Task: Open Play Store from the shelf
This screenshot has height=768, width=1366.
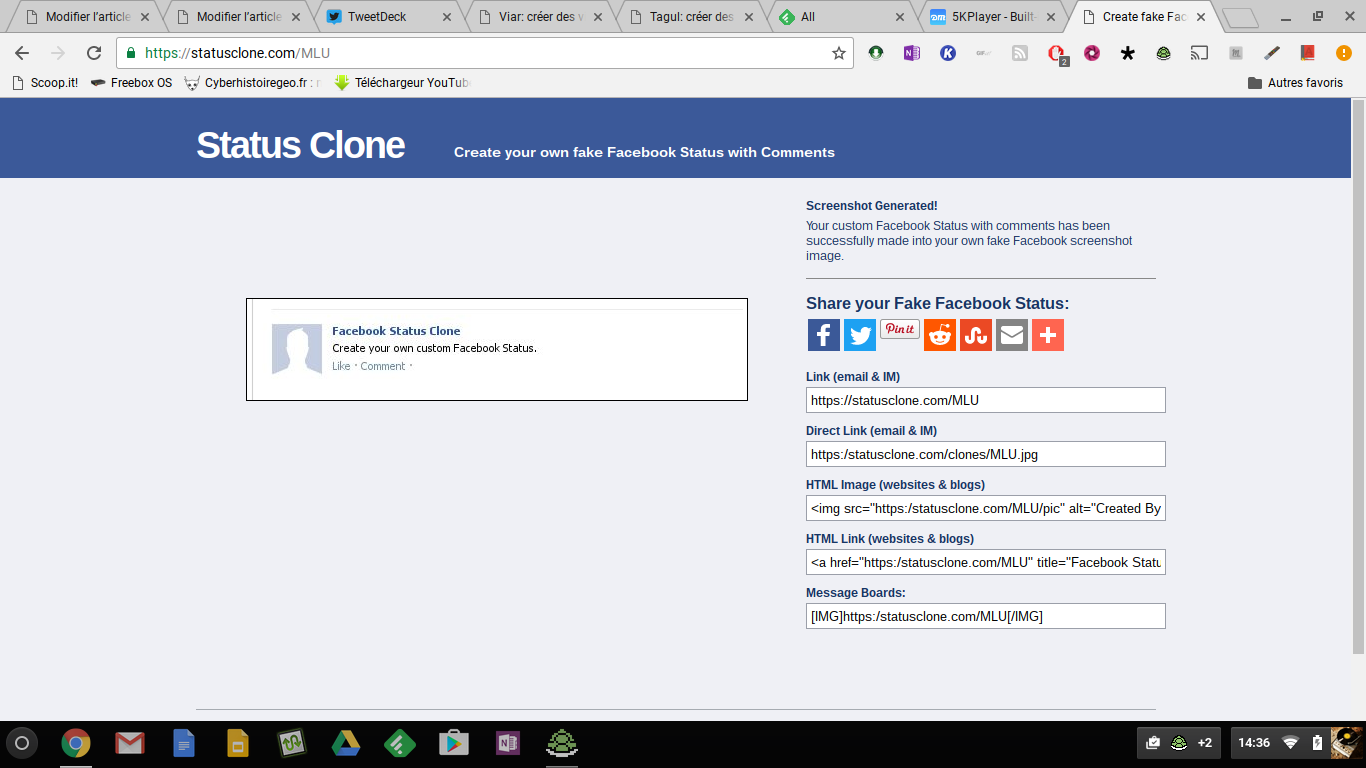Action: 454,743
